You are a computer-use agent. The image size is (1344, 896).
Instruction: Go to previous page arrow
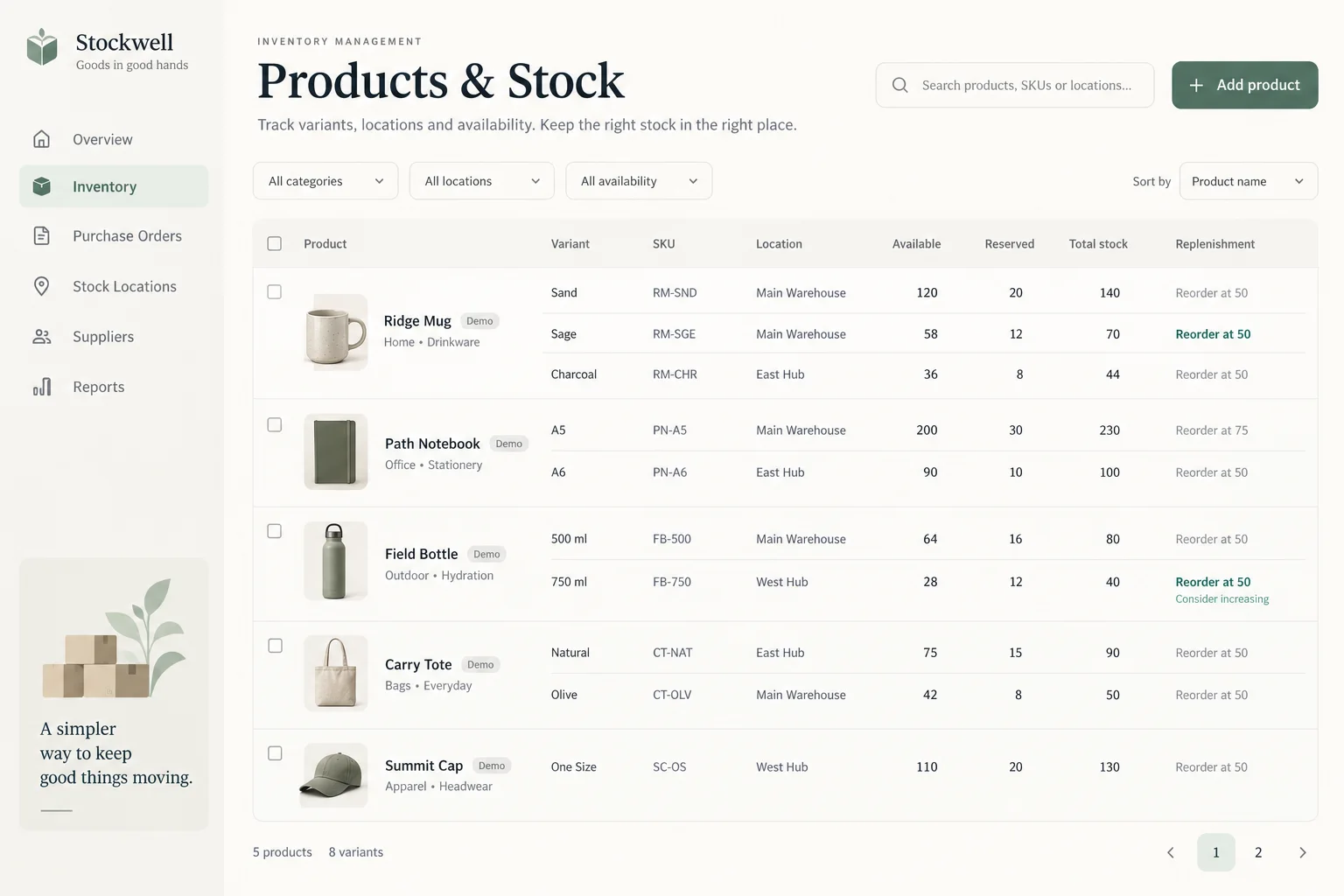click(x=1170, y=852)
